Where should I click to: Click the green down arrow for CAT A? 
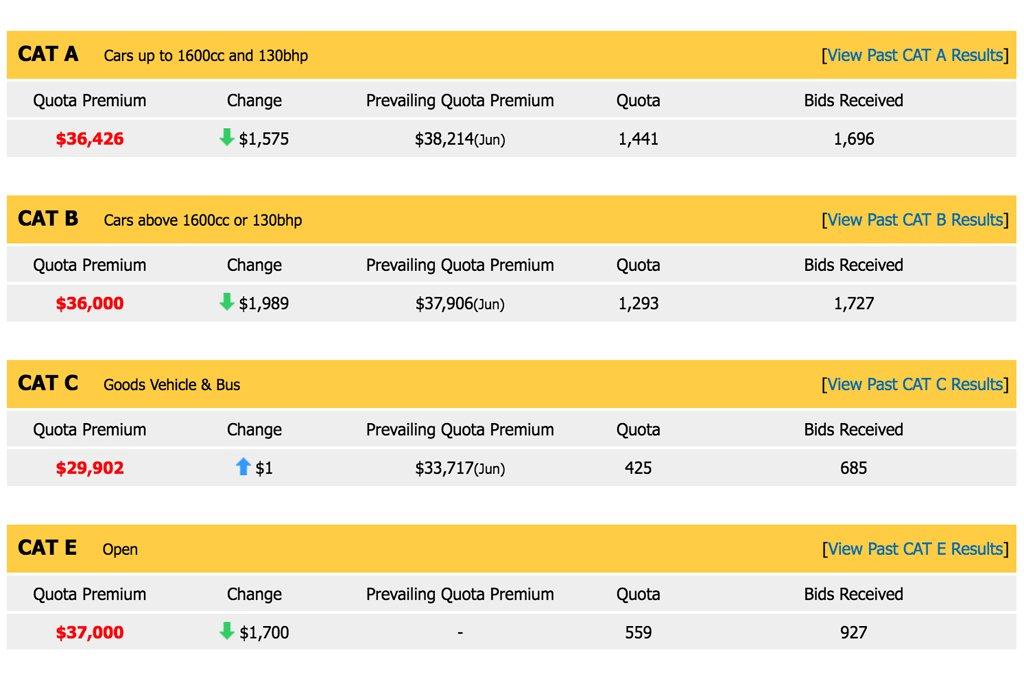click(227, 138)
